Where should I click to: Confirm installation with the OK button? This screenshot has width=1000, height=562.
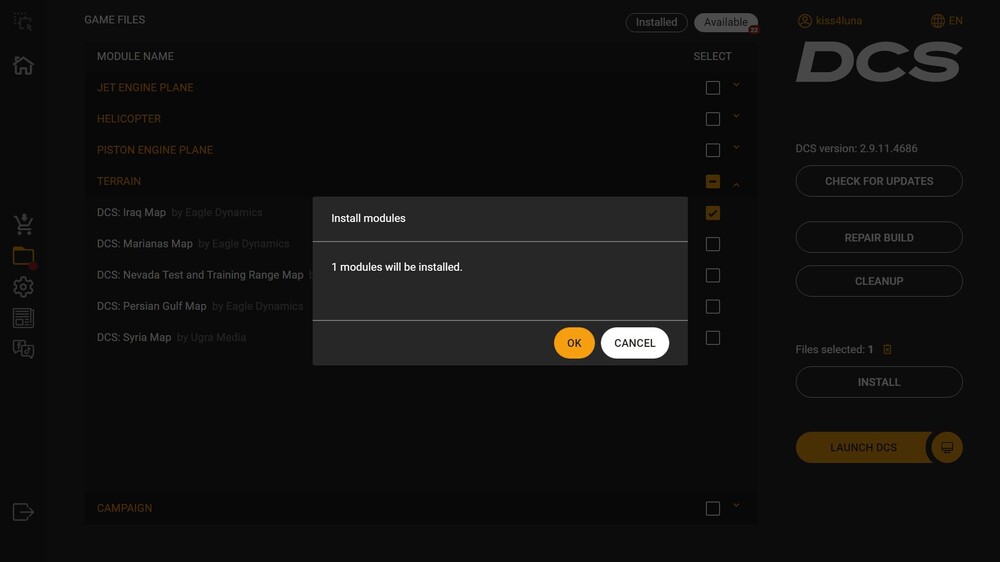pos(574,343)
